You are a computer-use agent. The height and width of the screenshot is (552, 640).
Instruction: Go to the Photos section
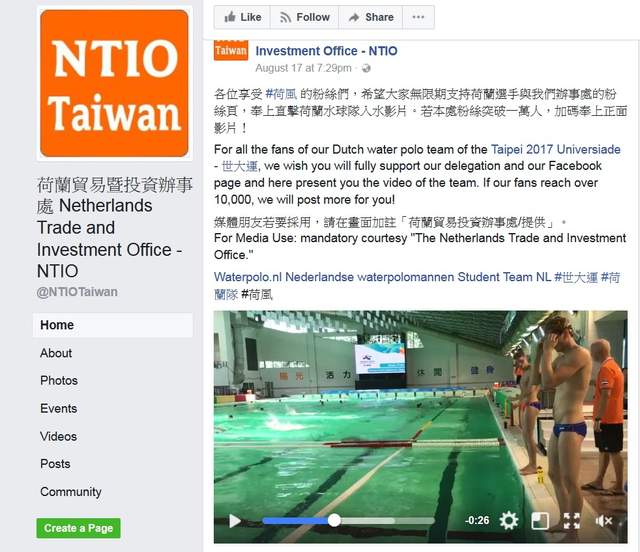59,381
